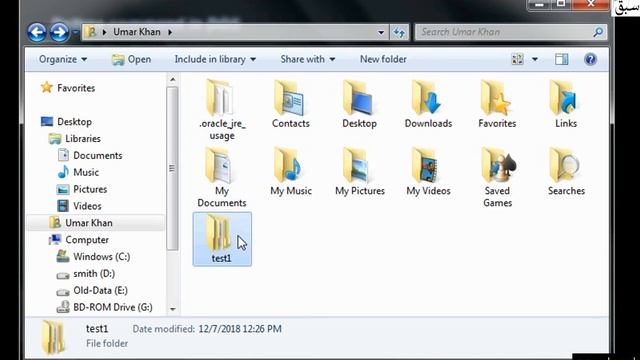The width and height of the screenshot is (640, 360).
Task: Click the navigation pane scroll down arrow
Action: point(172,309)
